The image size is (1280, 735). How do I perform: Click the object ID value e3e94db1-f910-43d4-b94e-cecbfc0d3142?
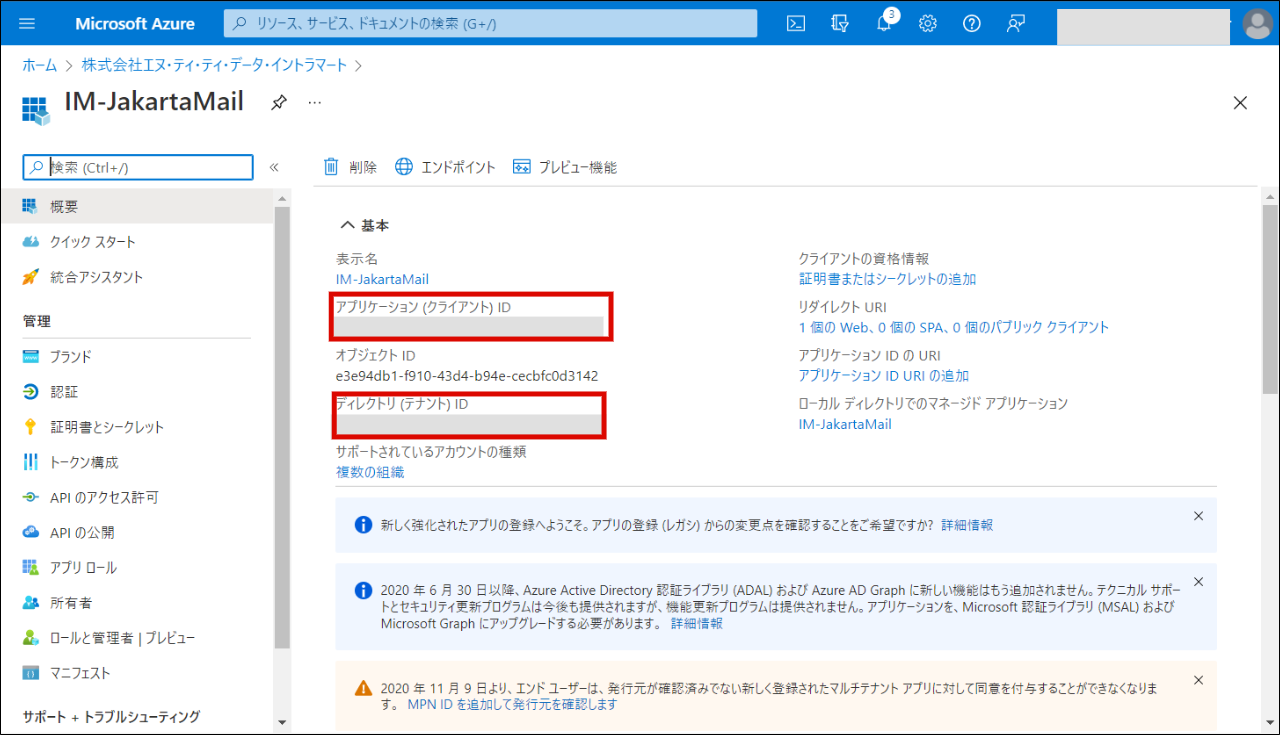(467, 376)
